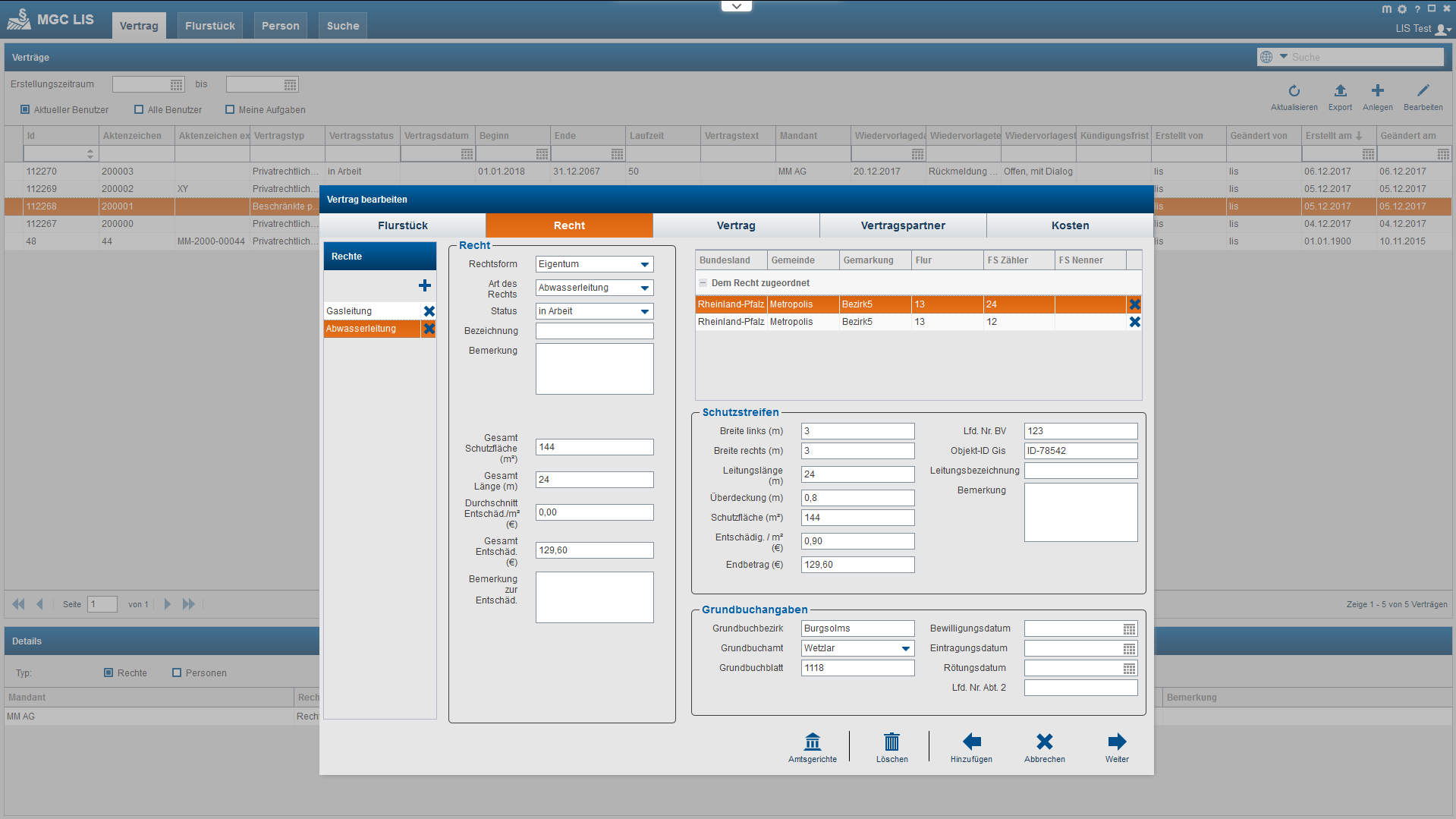The width and height of the screenshot is (1456, 819).
Task: Add a new Recht with plus icon
Action: [425, 285]
